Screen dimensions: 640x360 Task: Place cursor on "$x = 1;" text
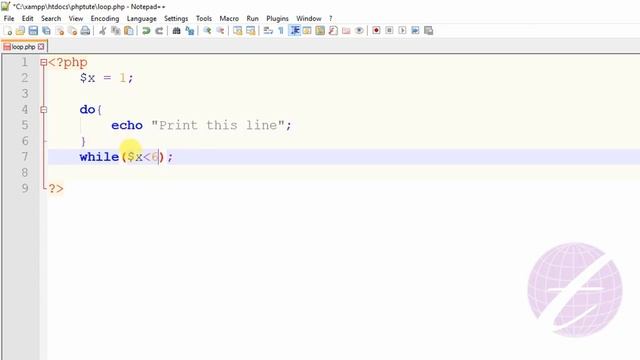pyautogui.click(x=107, y=78)
